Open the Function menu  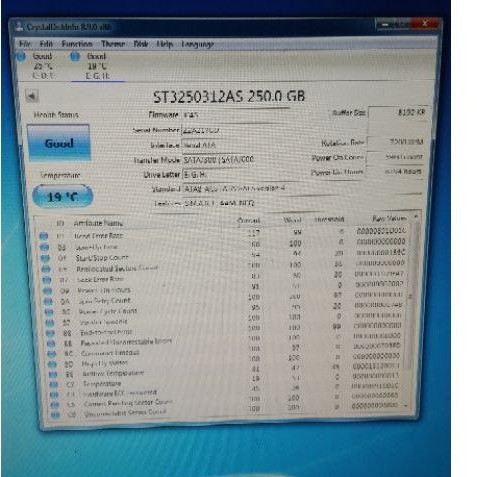click(x=77, y=44)
